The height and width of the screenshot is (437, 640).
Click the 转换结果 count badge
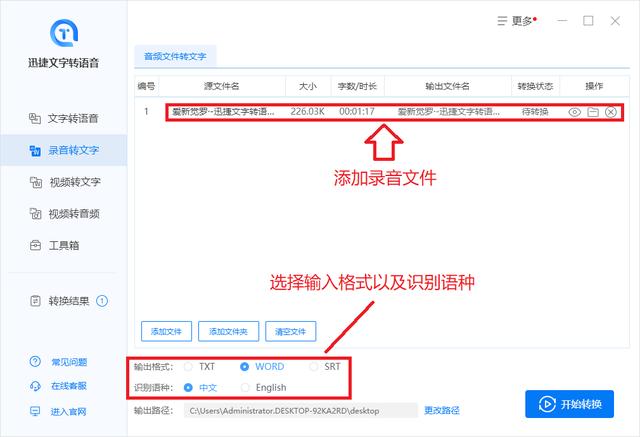102,301
